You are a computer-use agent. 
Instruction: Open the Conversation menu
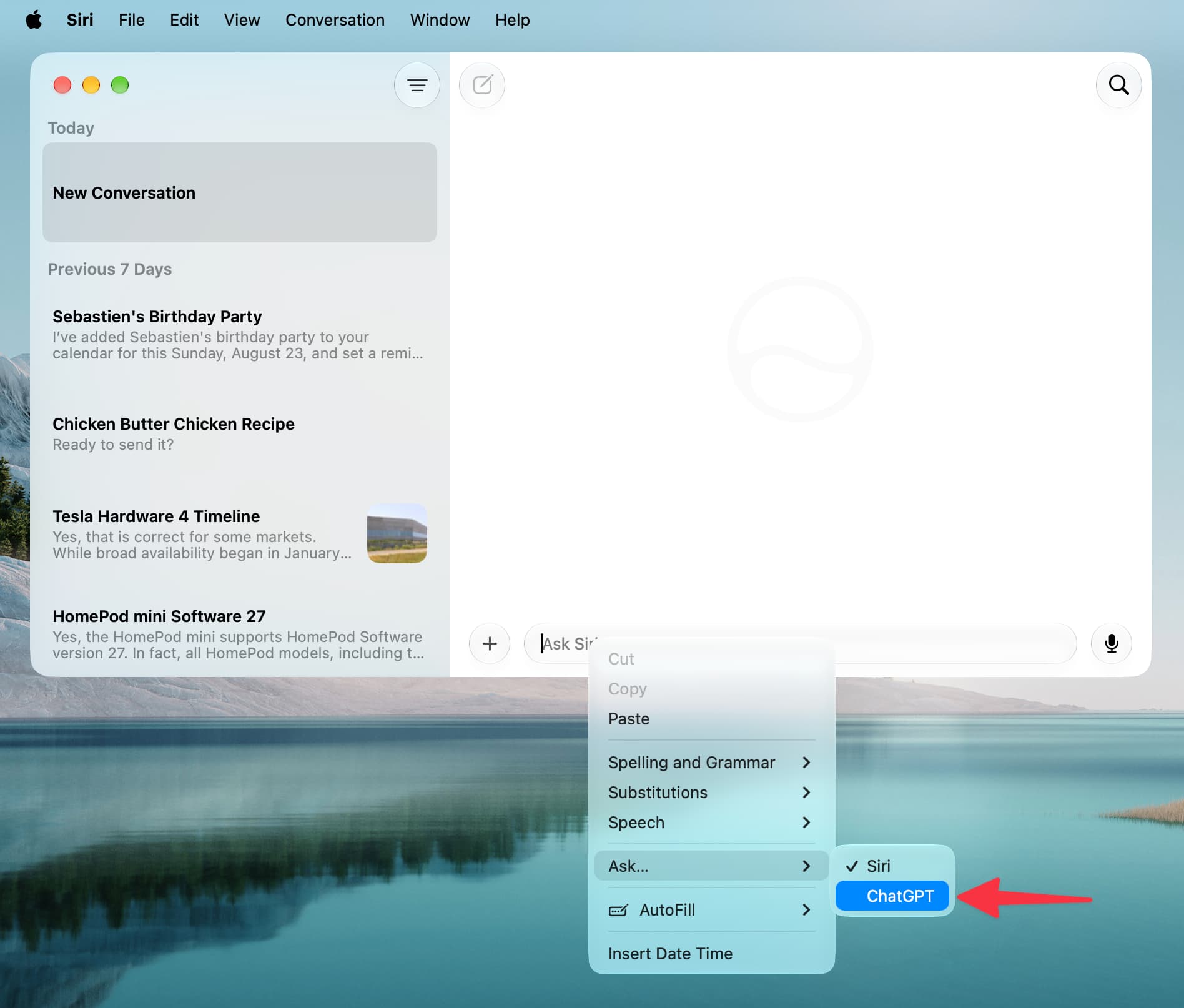pyautogui.click(x=335, y=20)
